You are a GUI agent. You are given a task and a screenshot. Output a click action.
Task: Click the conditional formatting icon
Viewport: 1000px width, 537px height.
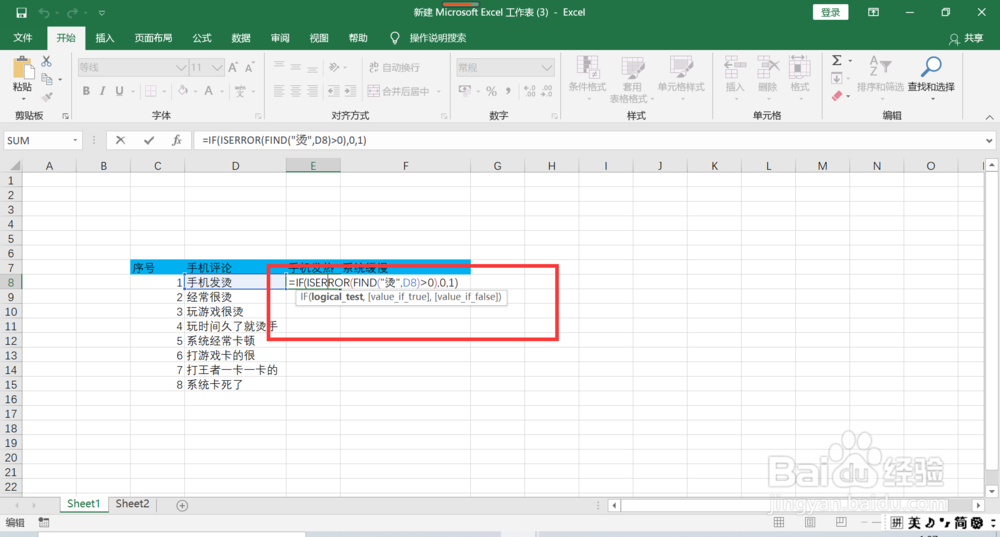coord(587,67)
